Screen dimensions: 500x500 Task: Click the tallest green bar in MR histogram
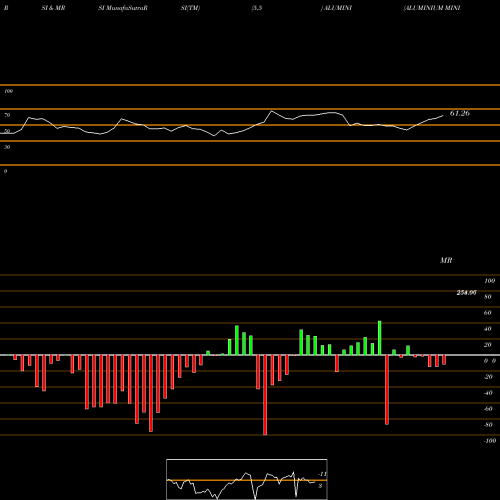point(379,338)
